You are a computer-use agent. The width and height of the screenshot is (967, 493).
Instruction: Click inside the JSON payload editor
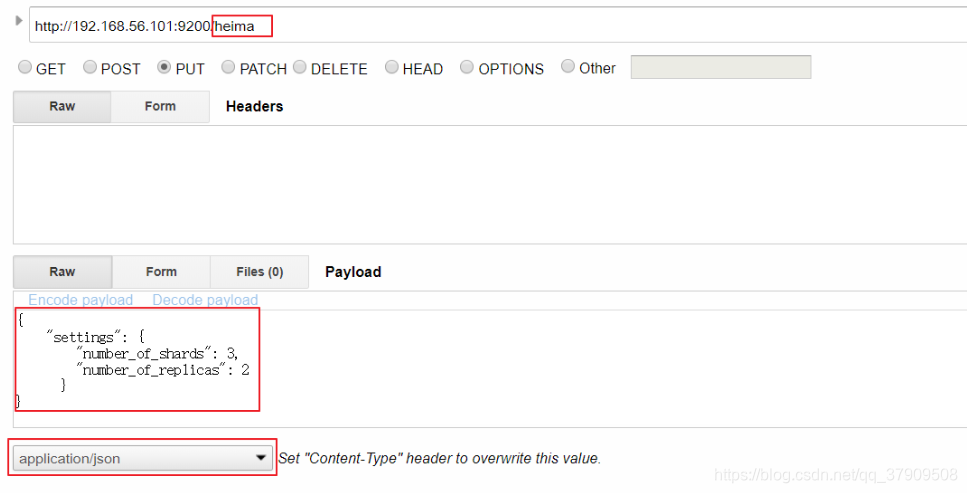[x=490, y=368]
